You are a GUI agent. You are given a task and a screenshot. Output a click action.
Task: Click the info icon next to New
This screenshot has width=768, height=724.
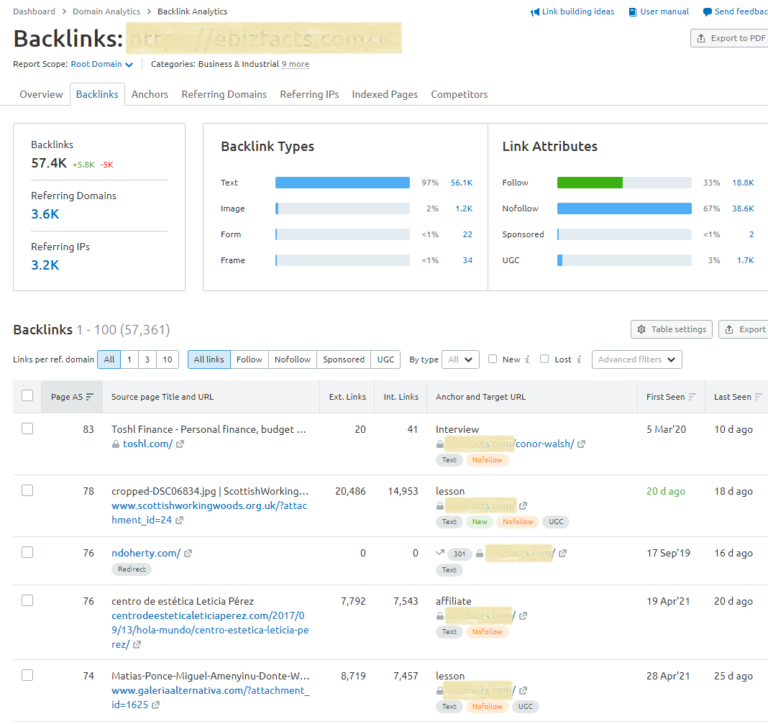[x=527, y=360]
